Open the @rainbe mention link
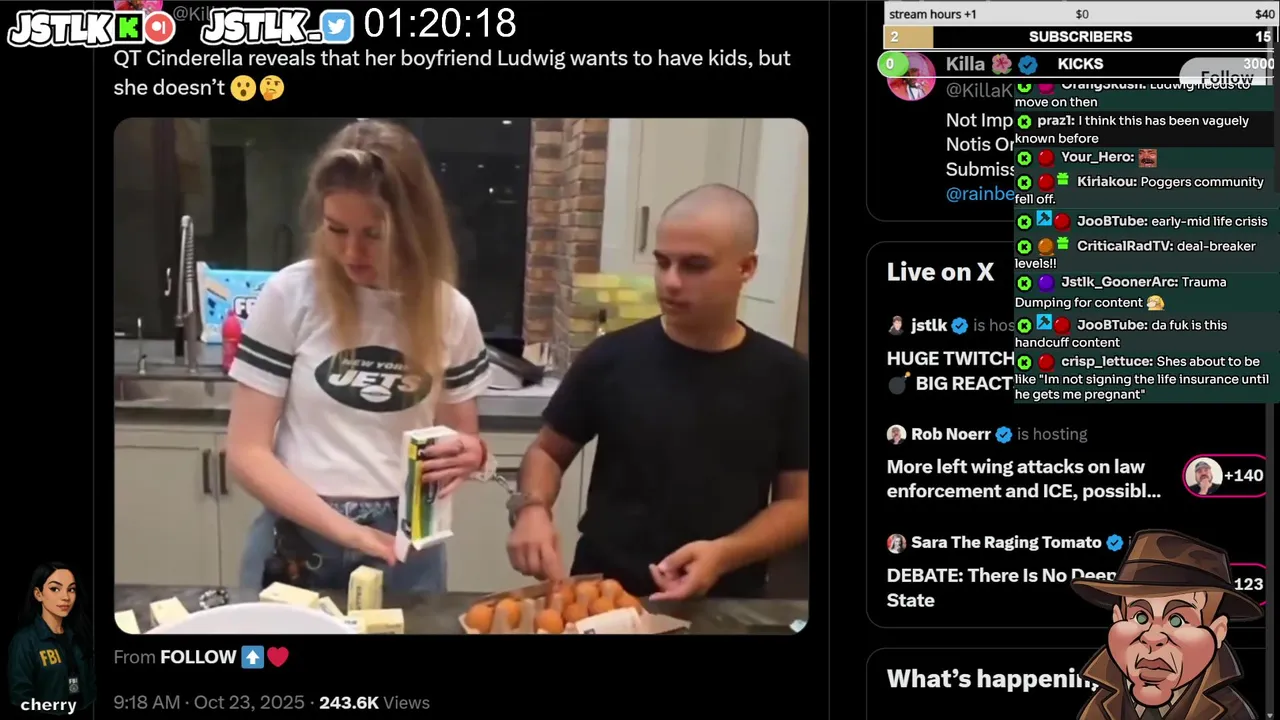This screenshot has height=720, width=1280. (980, 194)
